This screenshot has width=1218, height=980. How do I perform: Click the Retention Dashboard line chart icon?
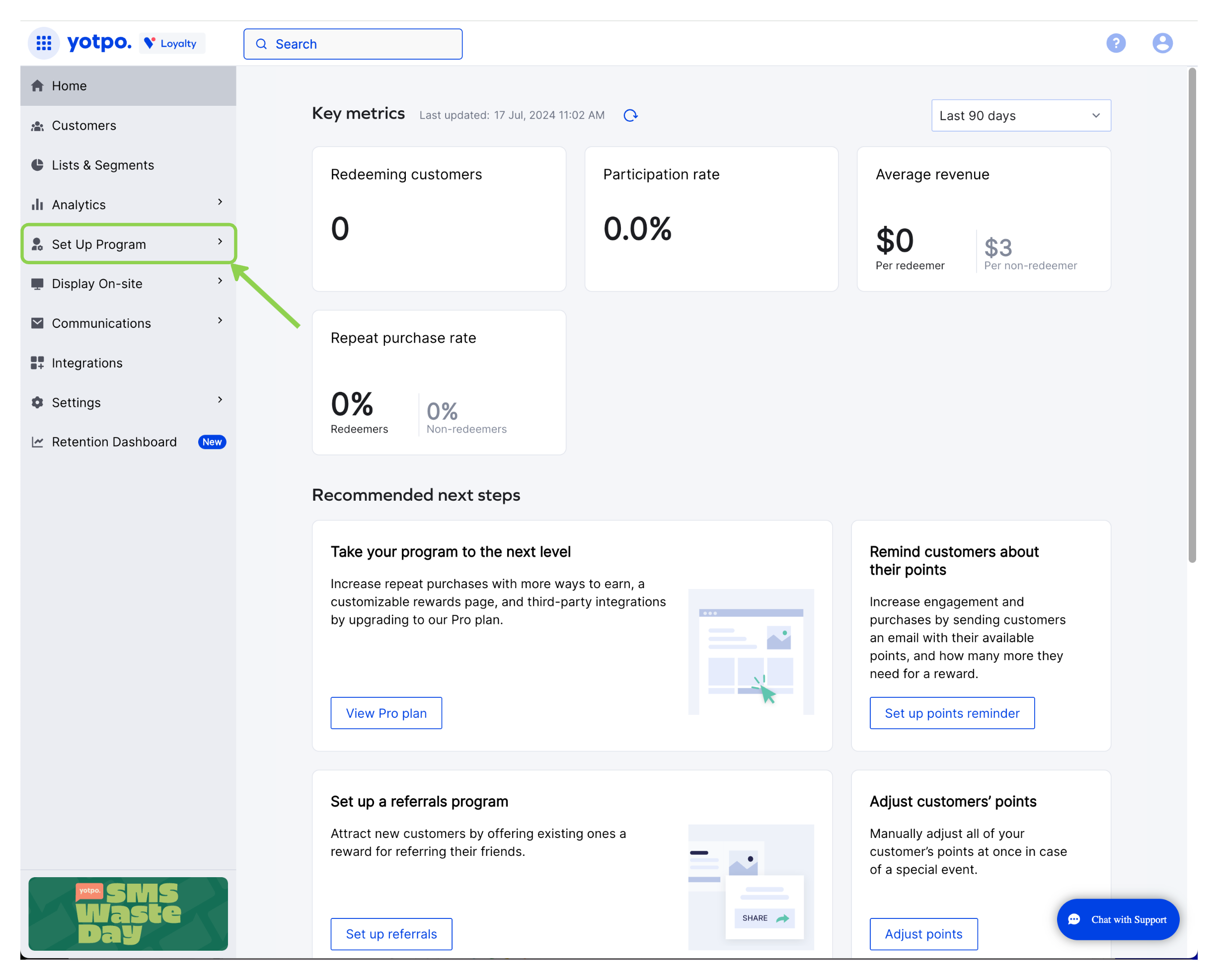pyautogui.click(x=37, y=442)
